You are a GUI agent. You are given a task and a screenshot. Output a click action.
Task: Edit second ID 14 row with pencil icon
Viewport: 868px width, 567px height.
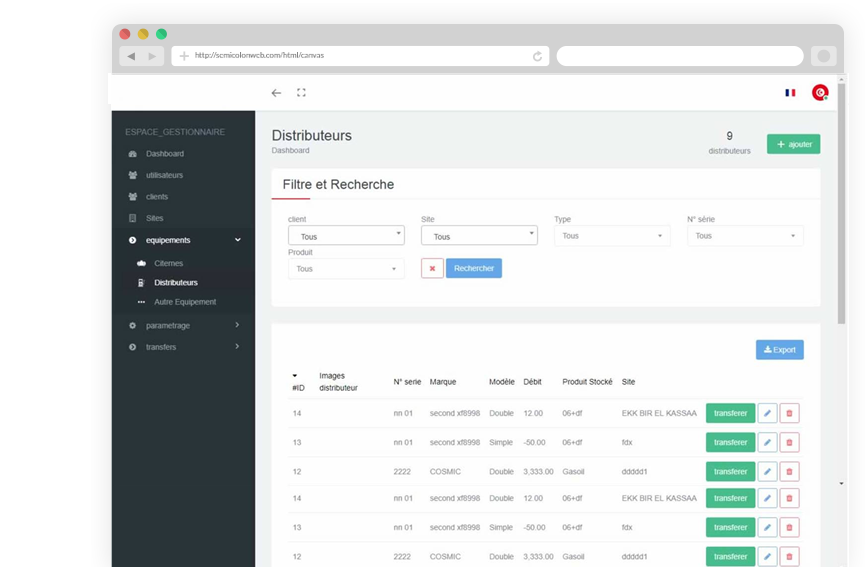tap(767, 498)
